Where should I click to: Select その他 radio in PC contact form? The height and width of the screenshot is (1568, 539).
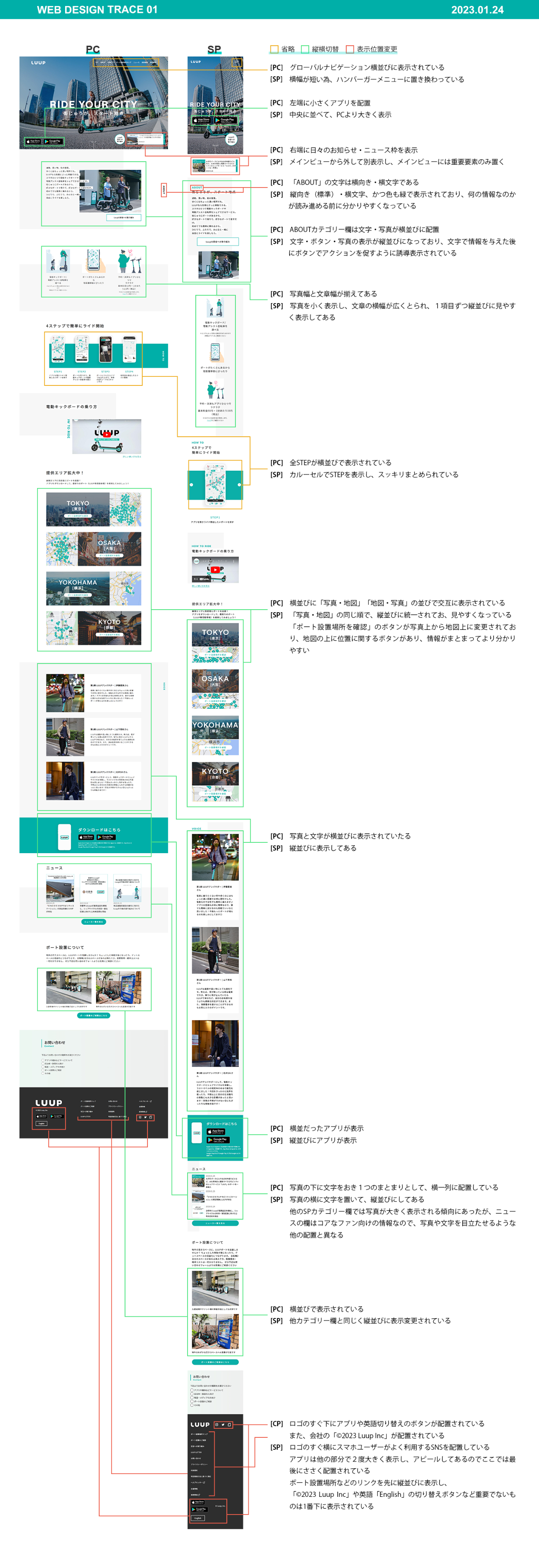coord(43,1074)
